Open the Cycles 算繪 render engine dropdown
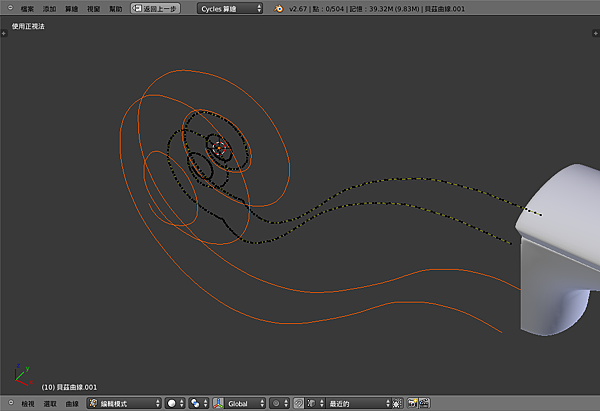 click(x=230, y=8)
